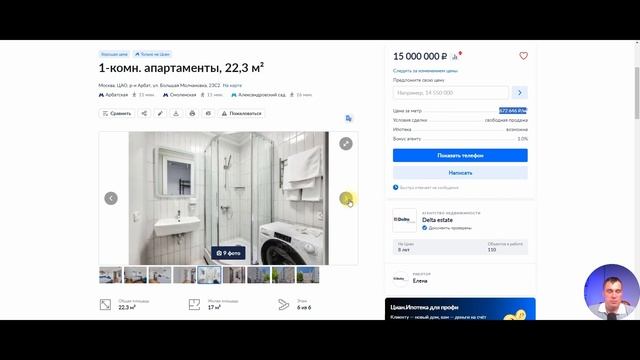Click the floor icon beside 6 из 6
The image size is (640, 360).
pyautogui.click(x=284, y=304)
